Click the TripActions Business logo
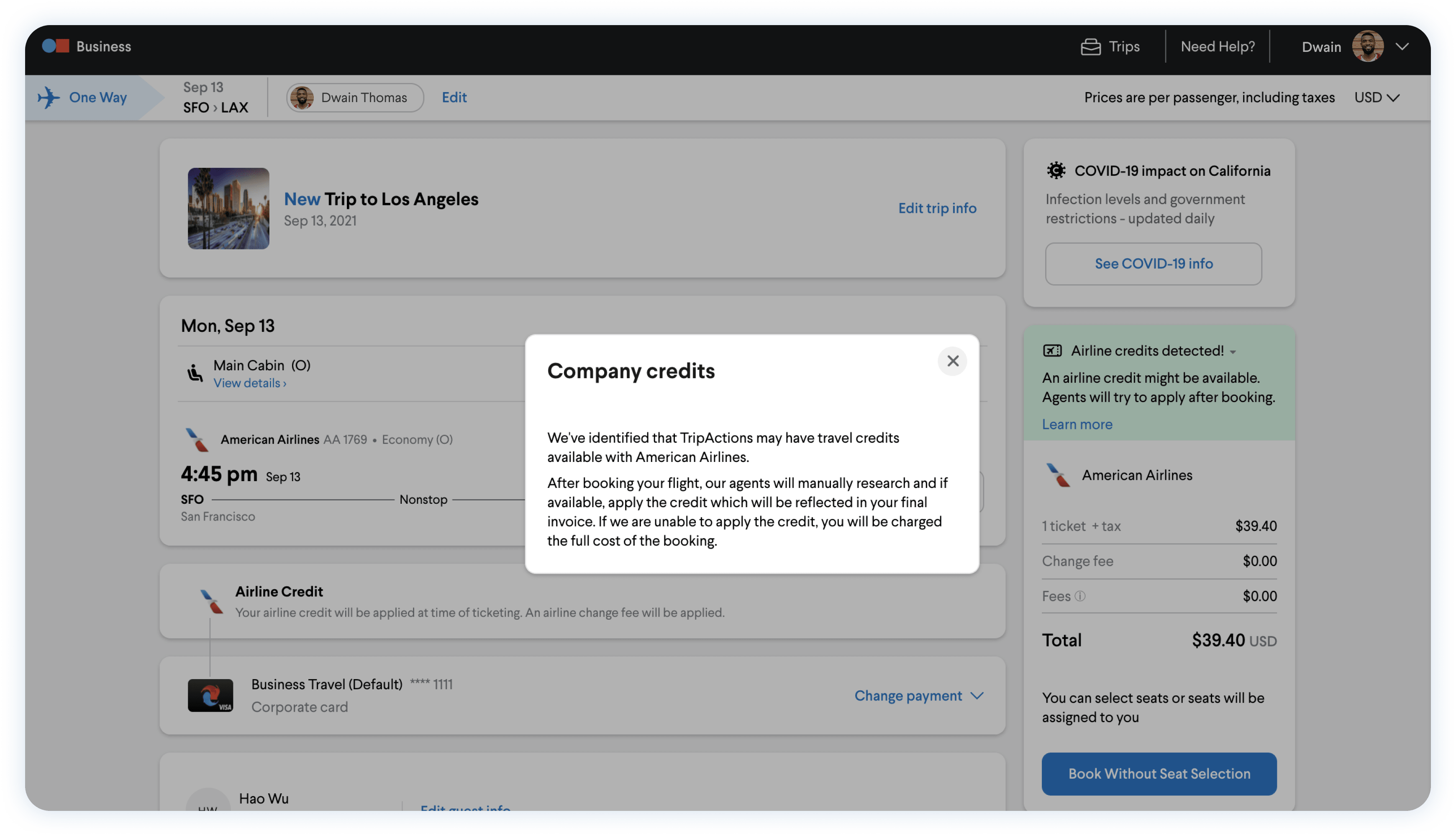The height and width of the screenshot is (836, 1456). (x=87, y=46)
